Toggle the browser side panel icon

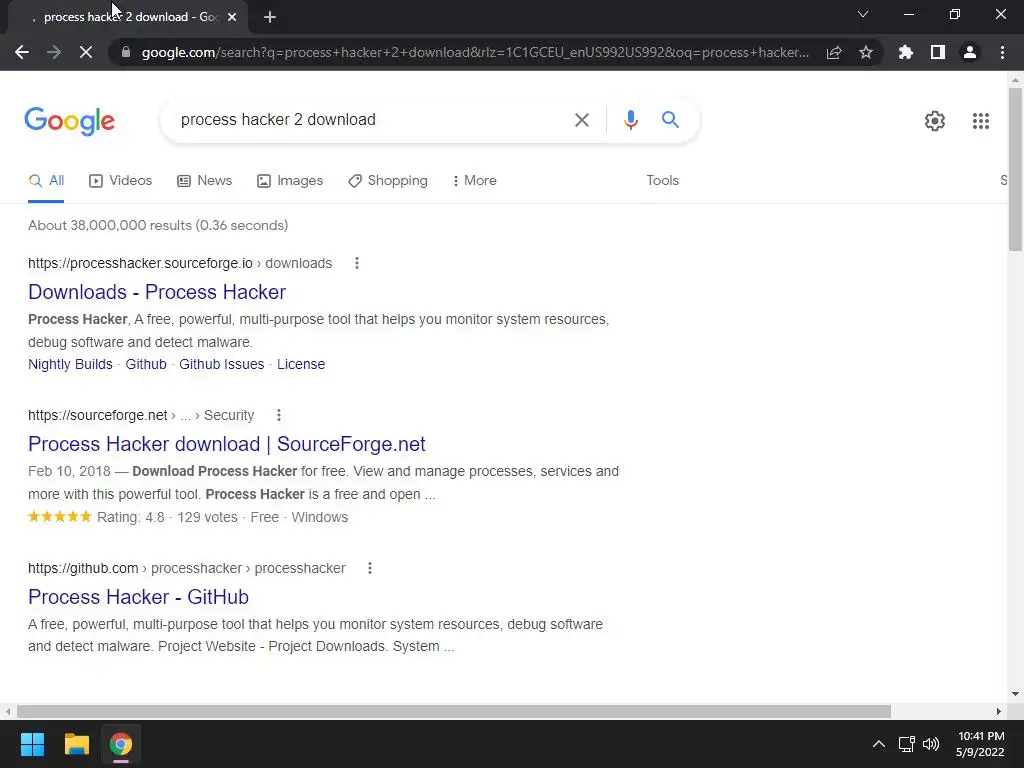[938, 52]
